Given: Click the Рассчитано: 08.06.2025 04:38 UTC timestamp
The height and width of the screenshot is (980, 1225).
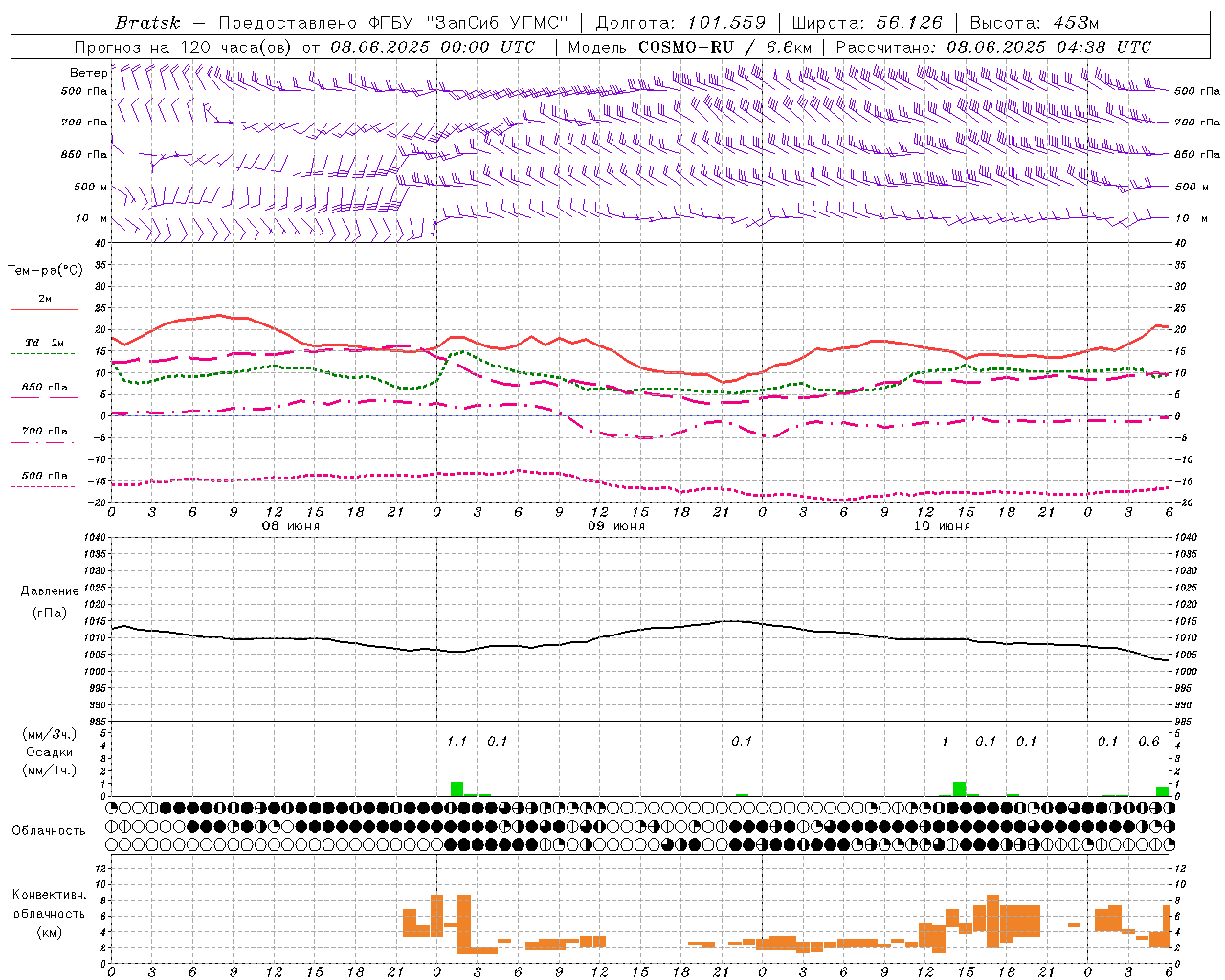Looking at the screenshot, I should click(993, 47).
